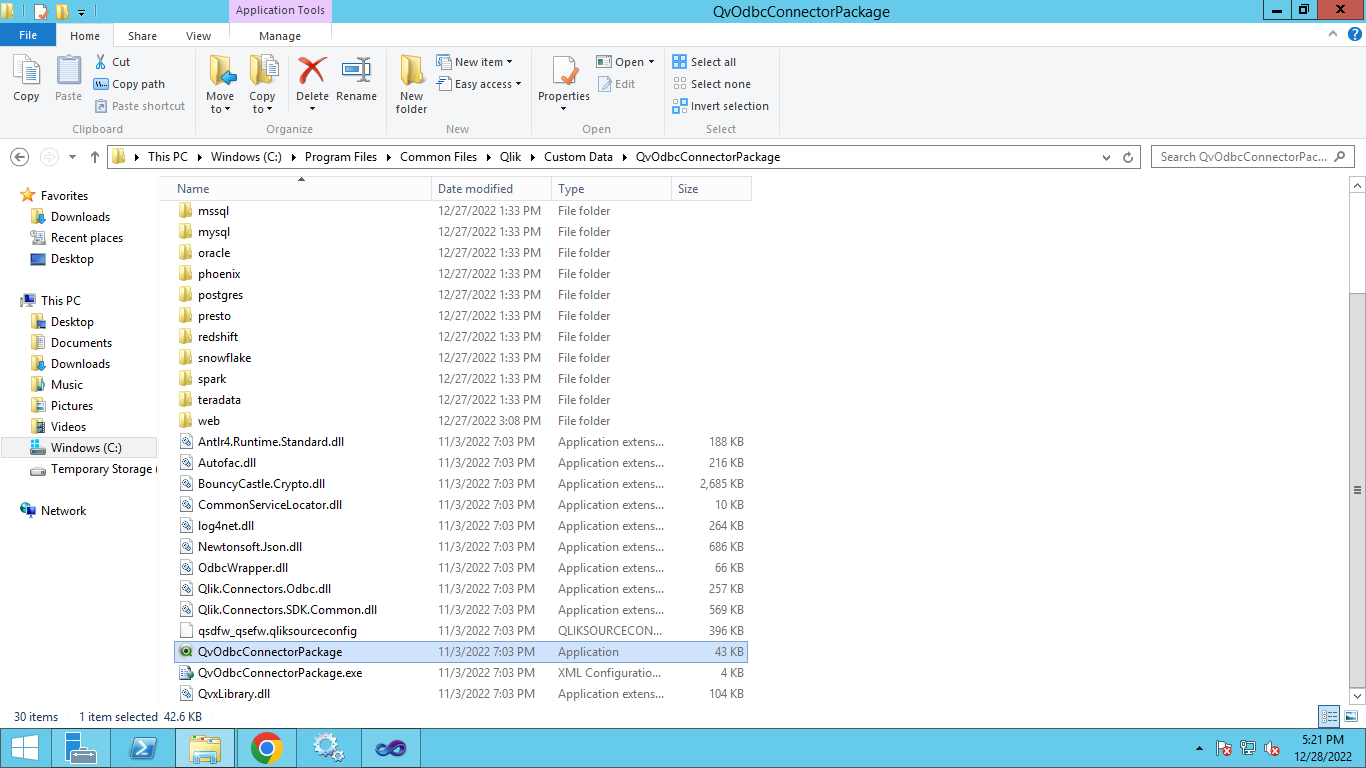Click Common Files in the address path
The image size is (1366, 768).
coord(438,157)
